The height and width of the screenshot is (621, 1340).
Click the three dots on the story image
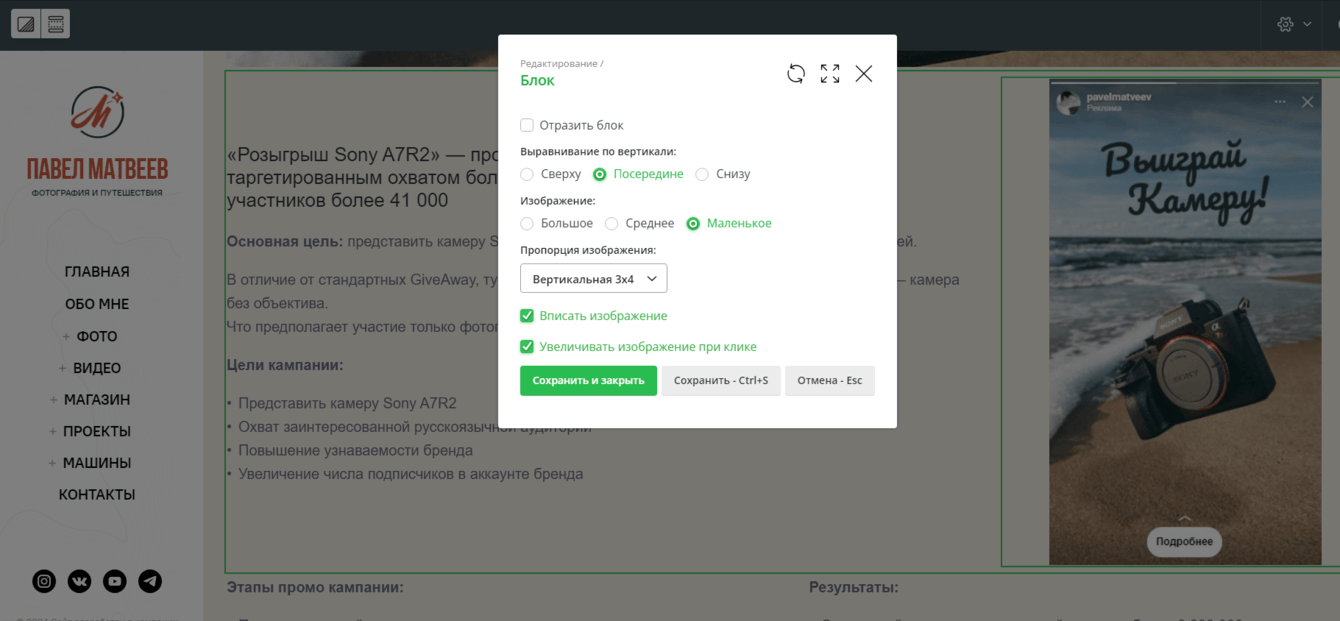tap(1280, 102)
